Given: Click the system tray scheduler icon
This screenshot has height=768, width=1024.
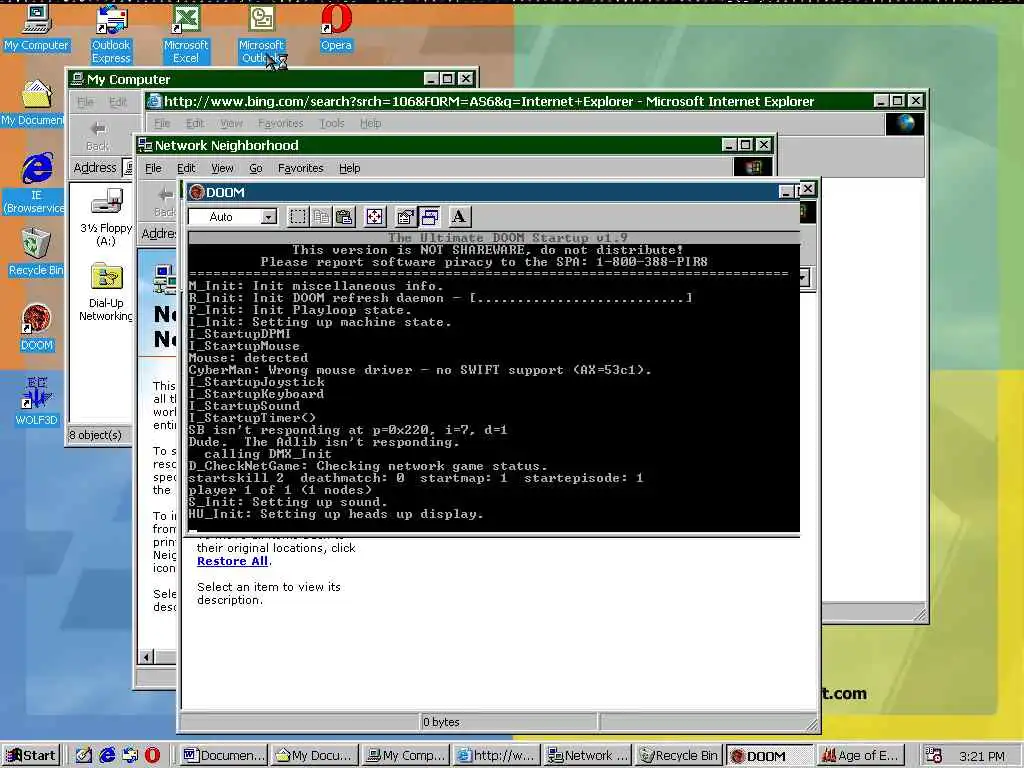Looking at the screenshot, I should tap(934, 756).
